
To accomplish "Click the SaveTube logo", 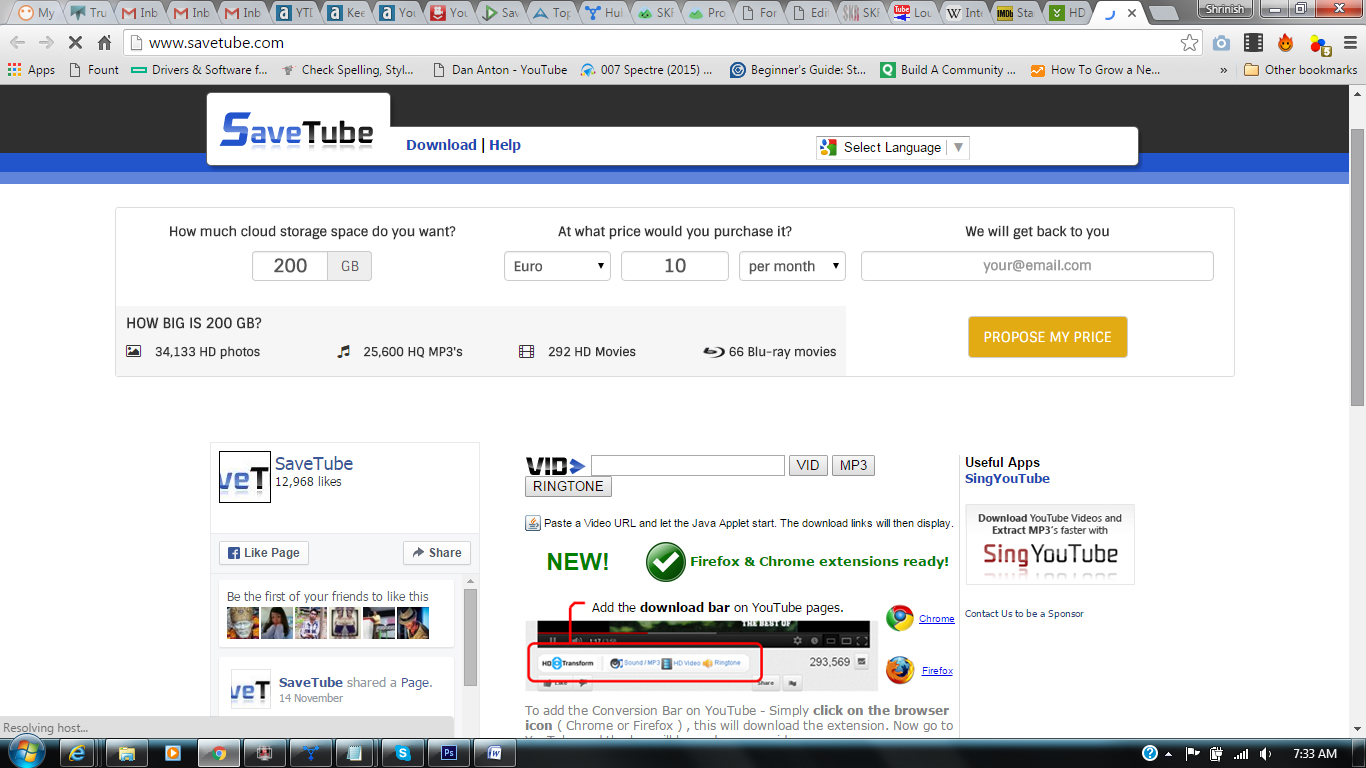I will (297, 130).
